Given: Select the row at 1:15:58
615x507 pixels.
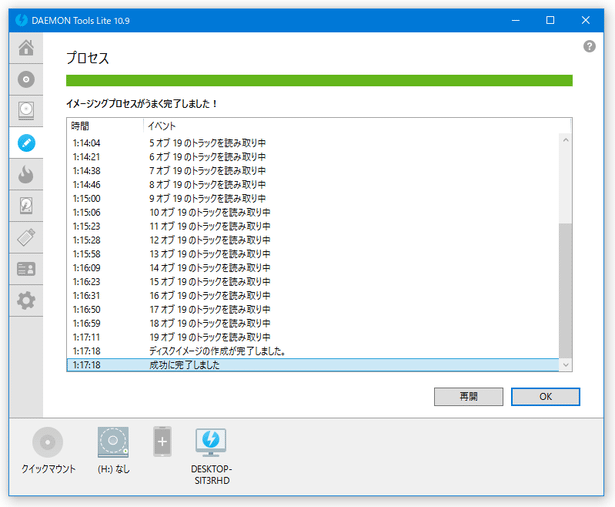Looking at the screenshot, I should tap(313, 254).
